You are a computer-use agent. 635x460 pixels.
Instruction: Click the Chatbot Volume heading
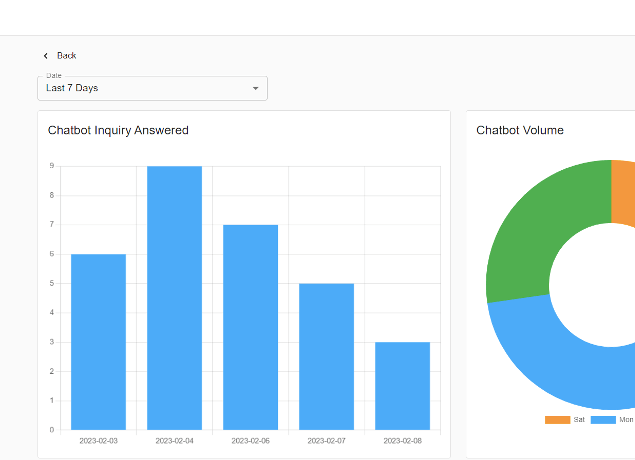(x=519, y=130)
